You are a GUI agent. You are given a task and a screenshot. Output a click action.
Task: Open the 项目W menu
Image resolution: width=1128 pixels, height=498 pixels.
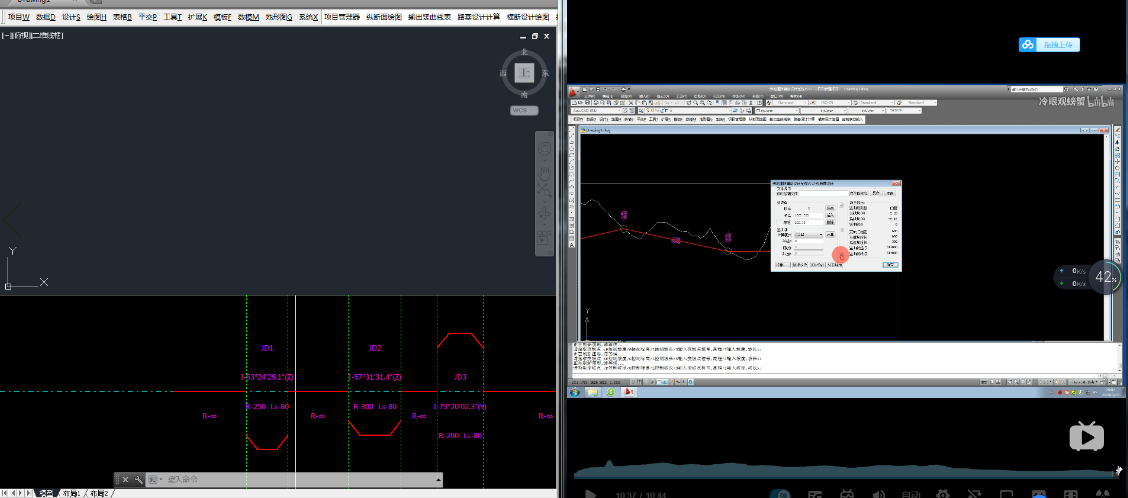click(x=18, y=18)
